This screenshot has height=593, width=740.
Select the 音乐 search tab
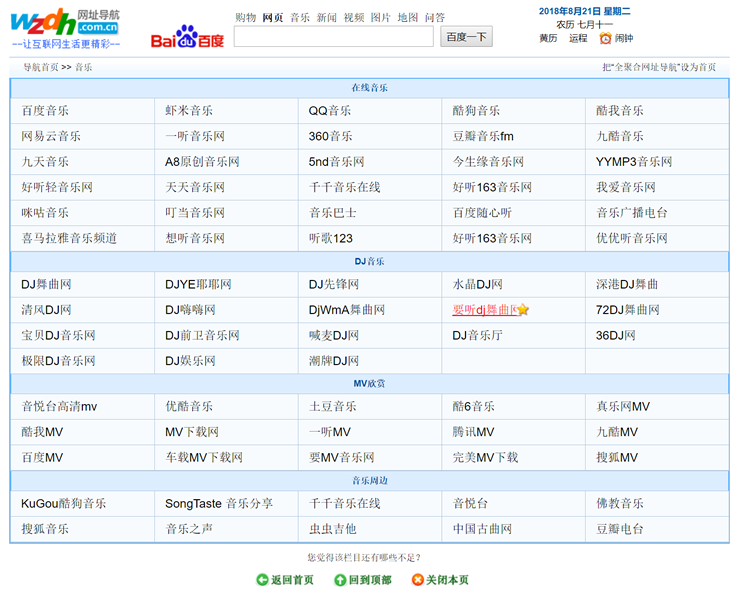coord(300,17)
